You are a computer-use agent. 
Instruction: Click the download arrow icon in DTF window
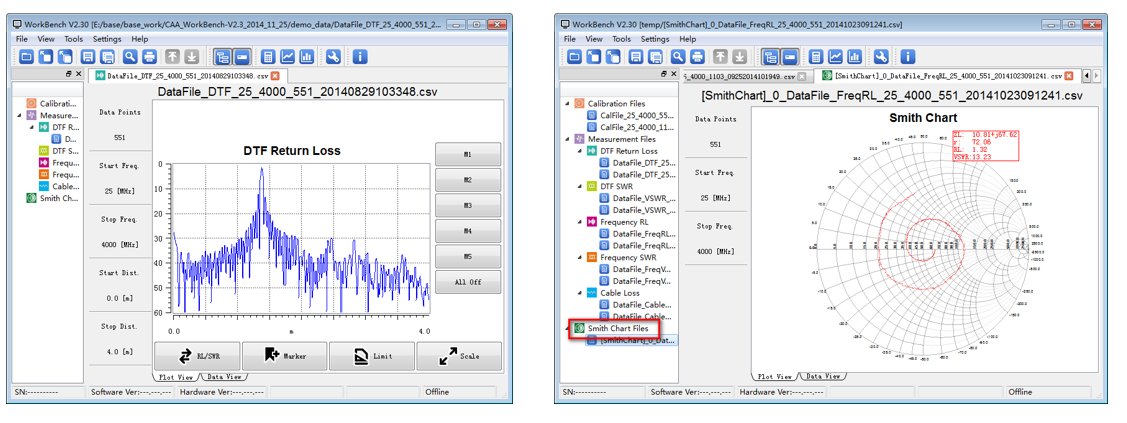click(192, 57)
